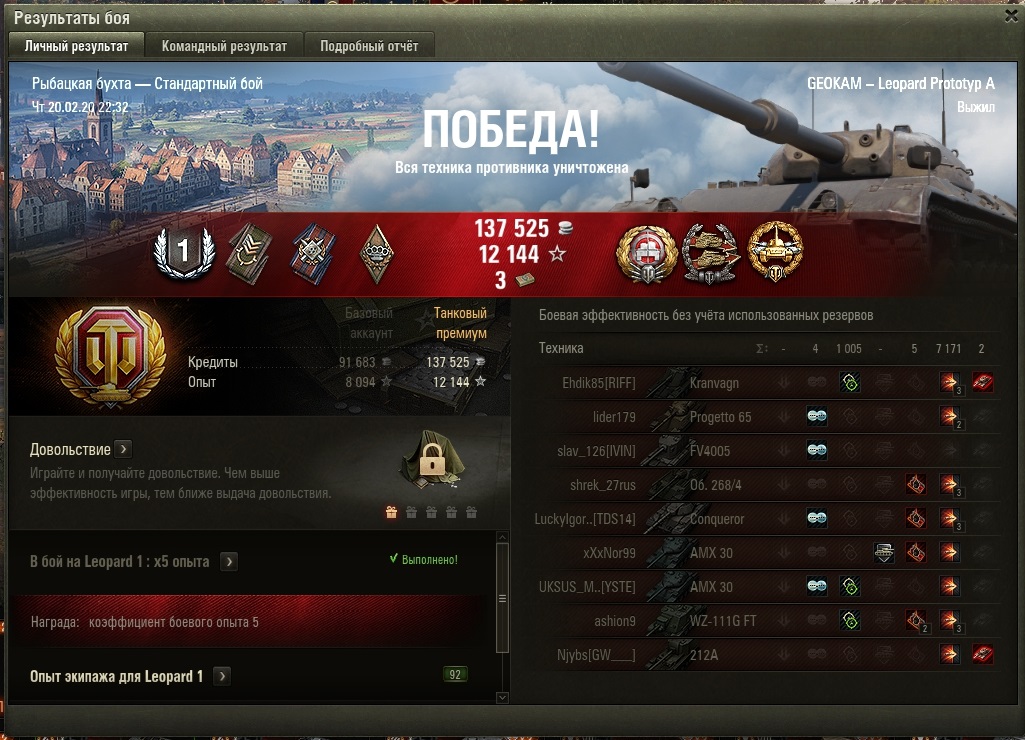Click premium account laurel emblem

click(x=110, y=356)
